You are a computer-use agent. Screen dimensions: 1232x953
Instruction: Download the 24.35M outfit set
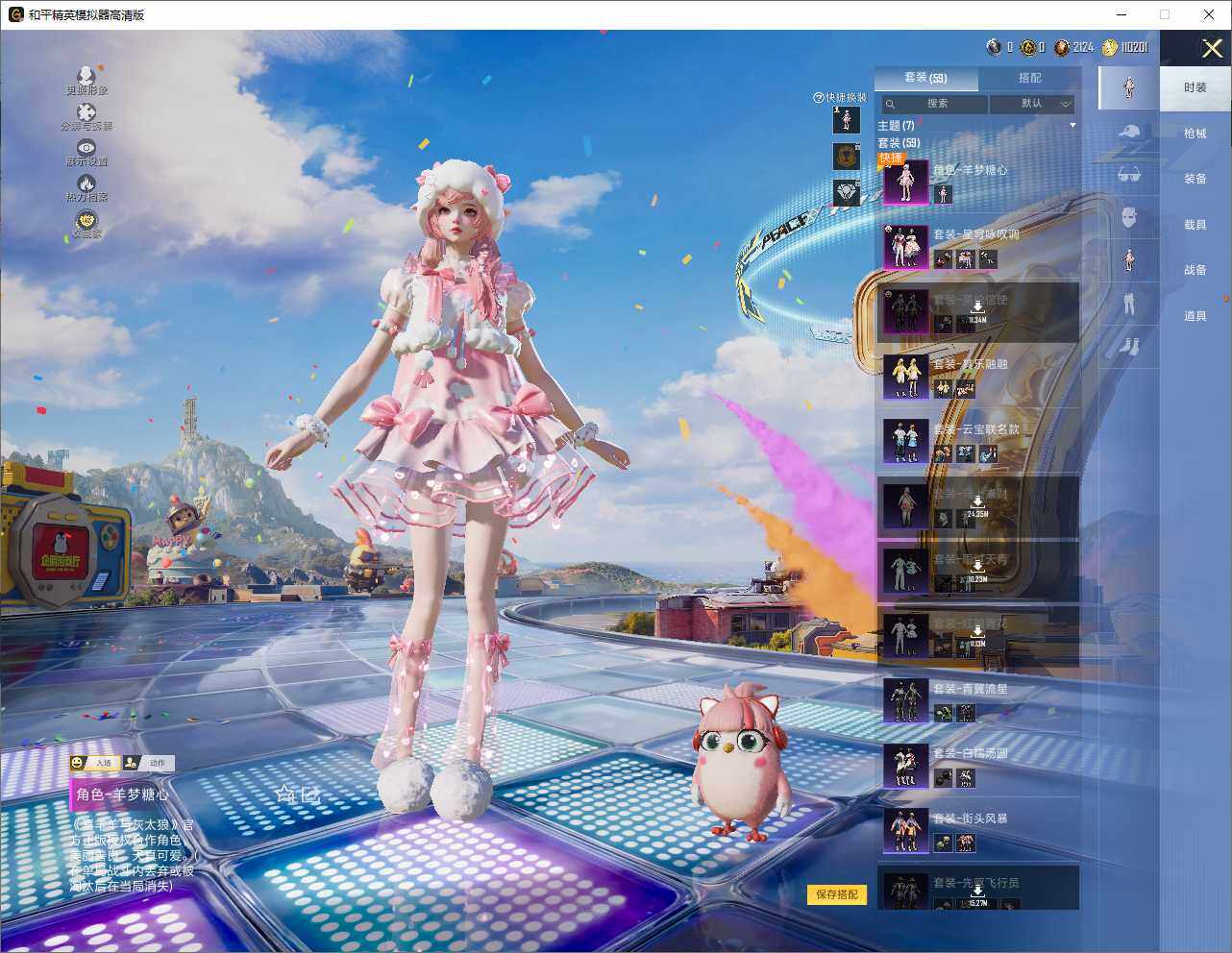click(976, 507)
